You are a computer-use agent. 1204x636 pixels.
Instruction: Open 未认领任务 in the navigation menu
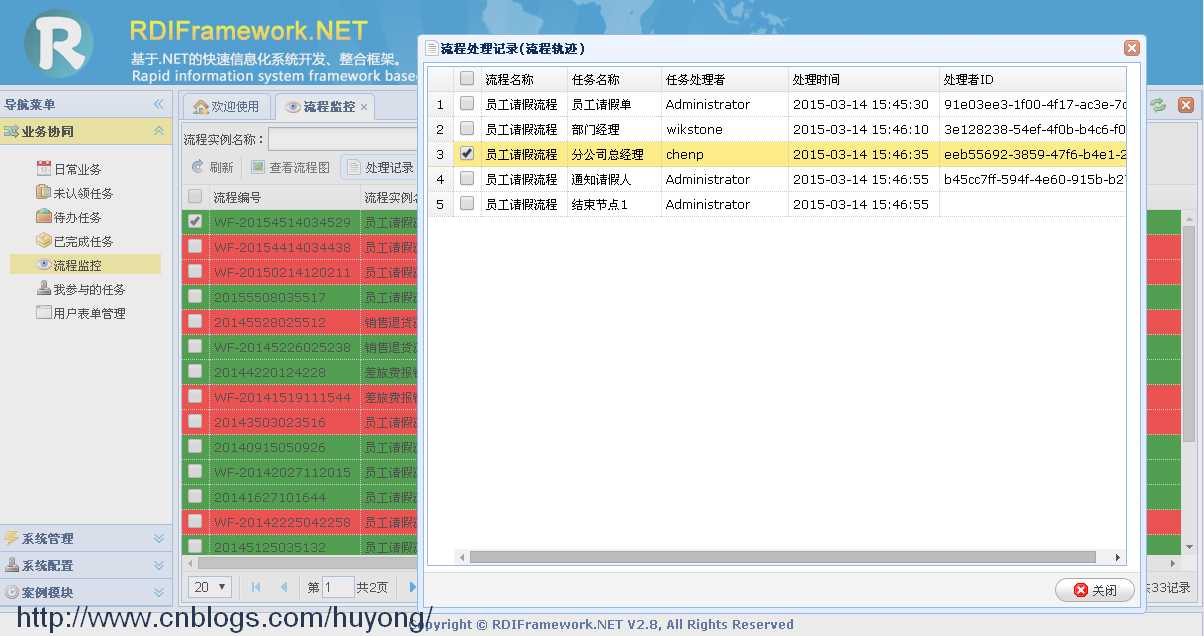(x=83, y=194)
